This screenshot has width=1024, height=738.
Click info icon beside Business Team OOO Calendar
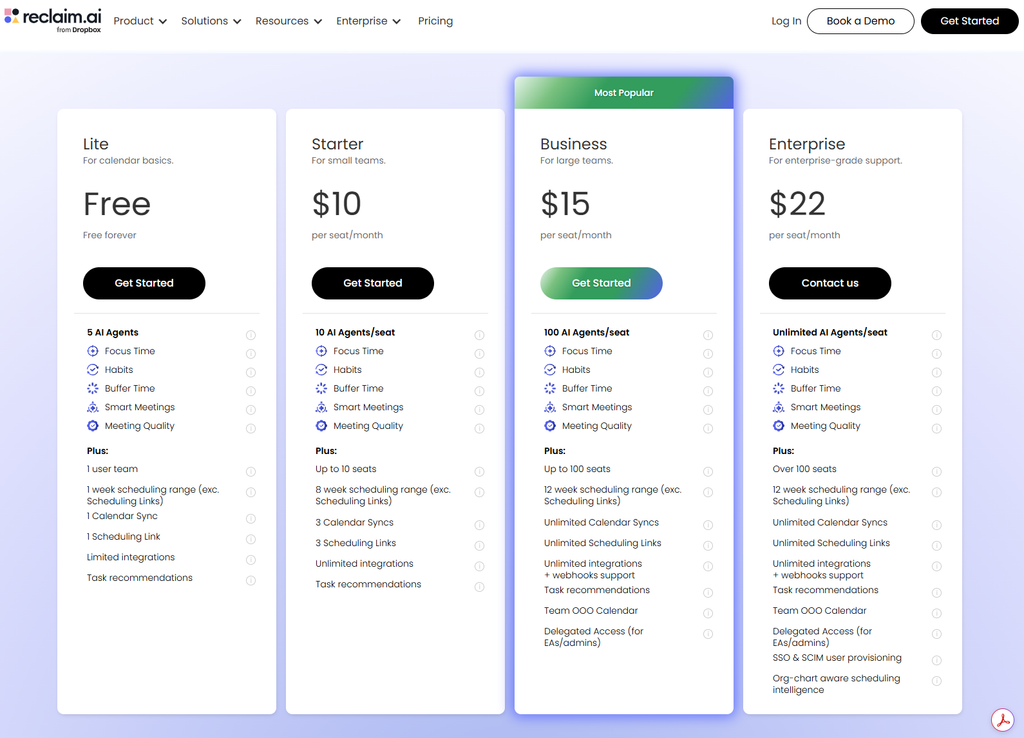708,613
